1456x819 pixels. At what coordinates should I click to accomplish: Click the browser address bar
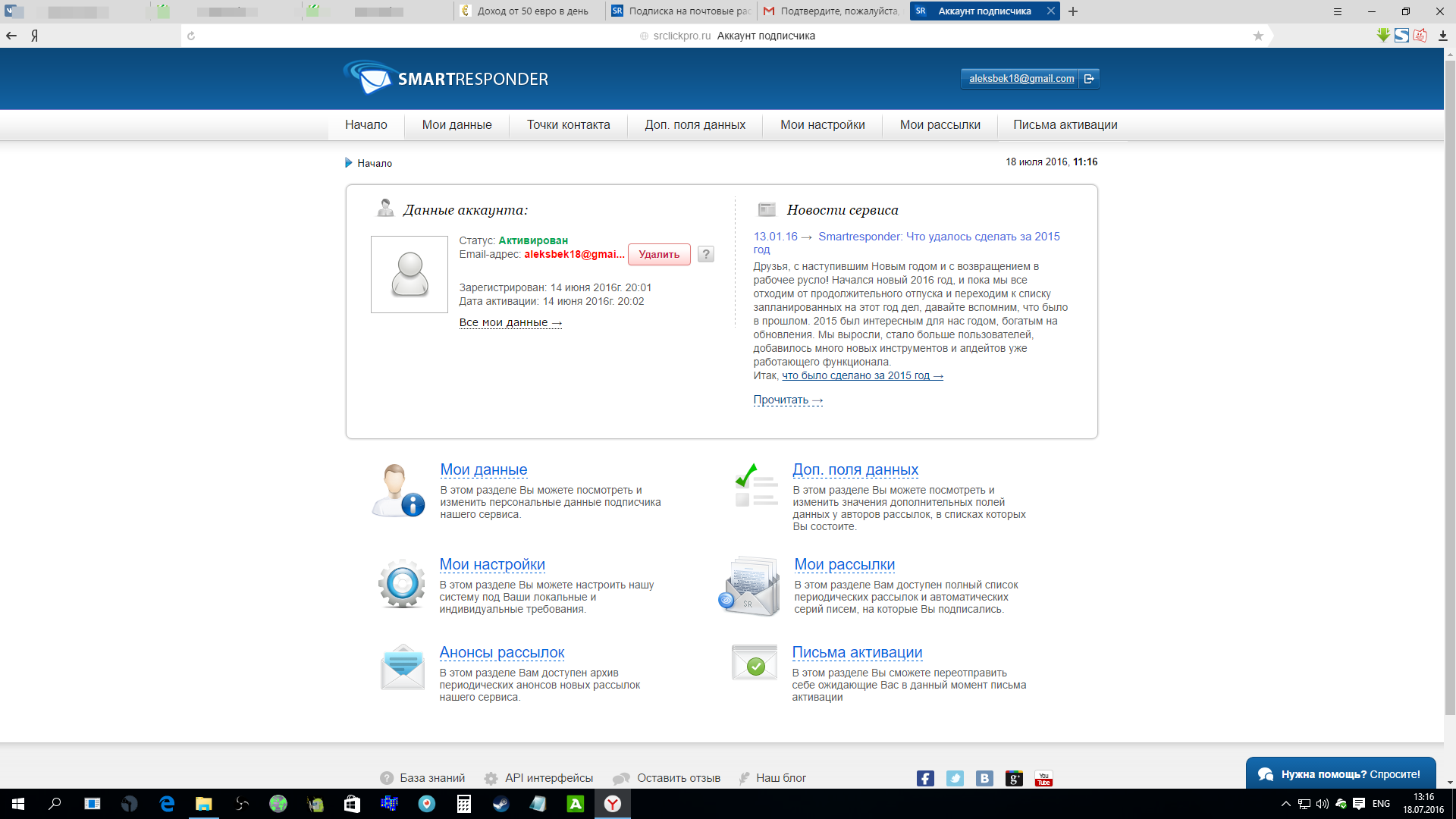[x=728, y=36]
